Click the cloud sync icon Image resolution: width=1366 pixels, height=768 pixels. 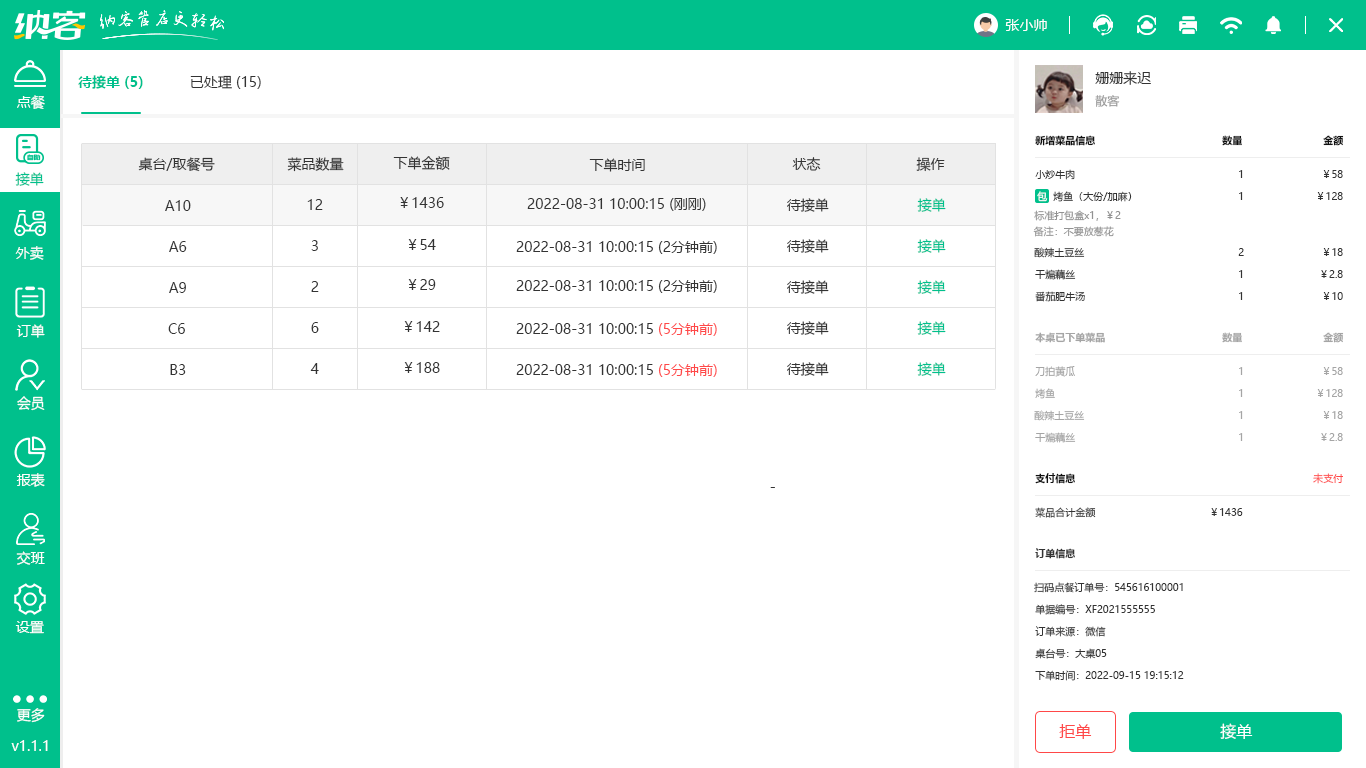[1146, 25]
